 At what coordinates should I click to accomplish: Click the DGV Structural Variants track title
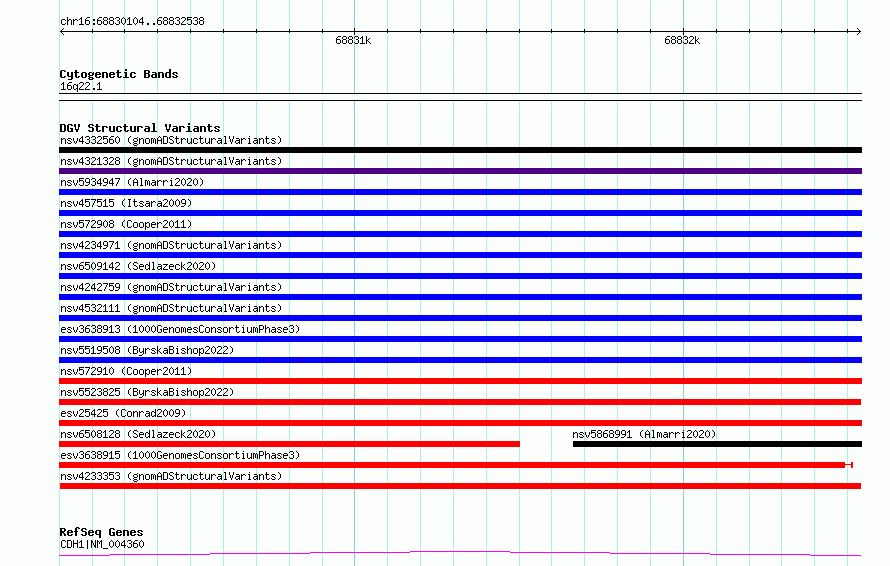140,128
